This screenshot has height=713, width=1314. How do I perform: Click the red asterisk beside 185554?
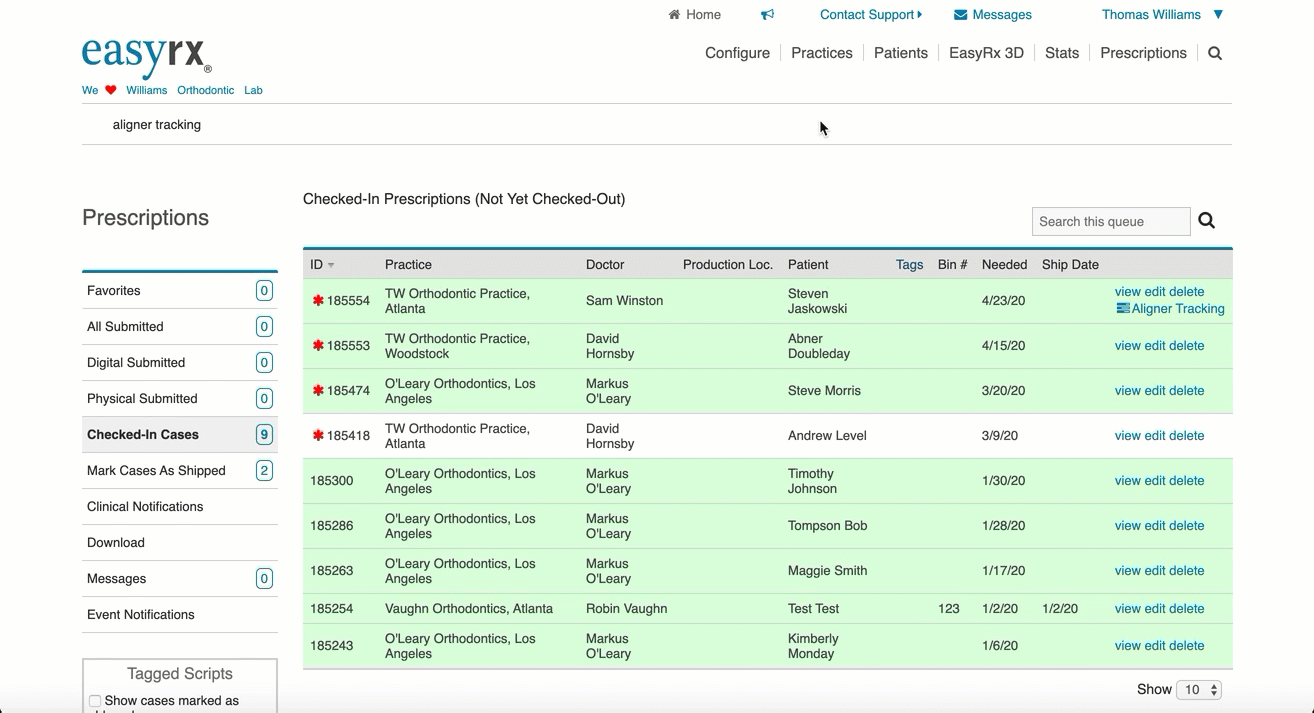point(318,301)
